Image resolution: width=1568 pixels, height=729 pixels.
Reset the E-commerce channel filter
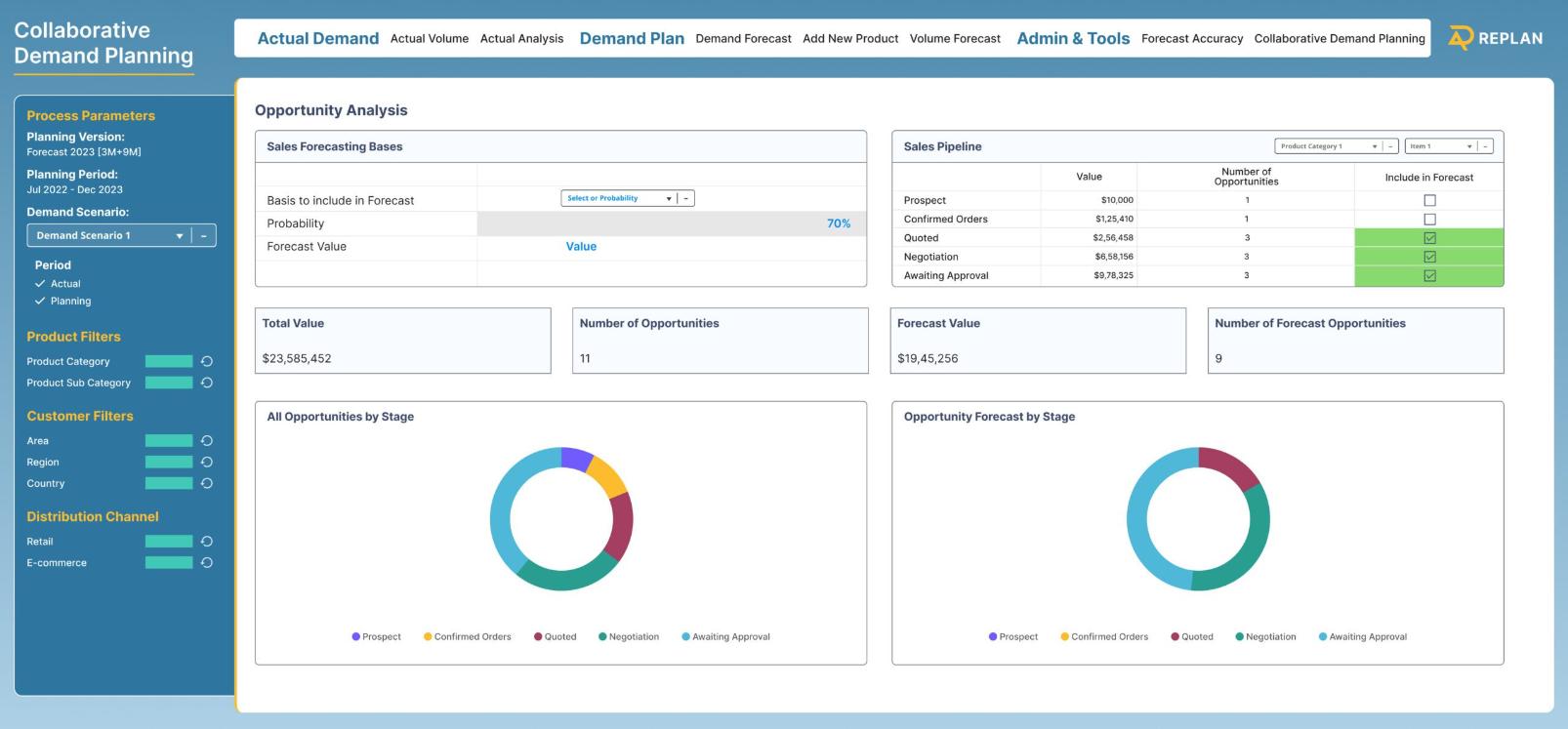[x=206, y=563]
